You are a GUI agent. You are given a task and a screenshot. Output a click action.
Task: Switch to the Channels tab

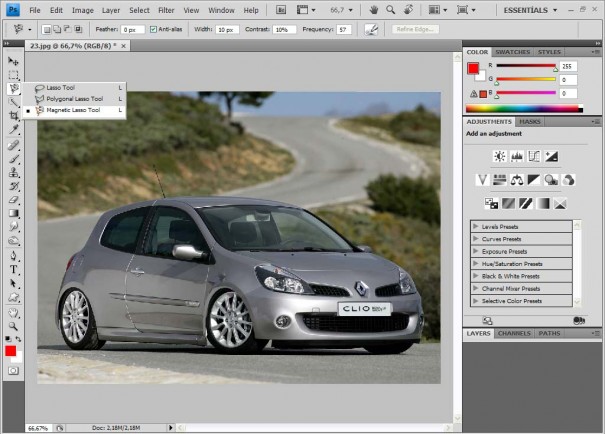pyautogui.click(x=514, y=333)
